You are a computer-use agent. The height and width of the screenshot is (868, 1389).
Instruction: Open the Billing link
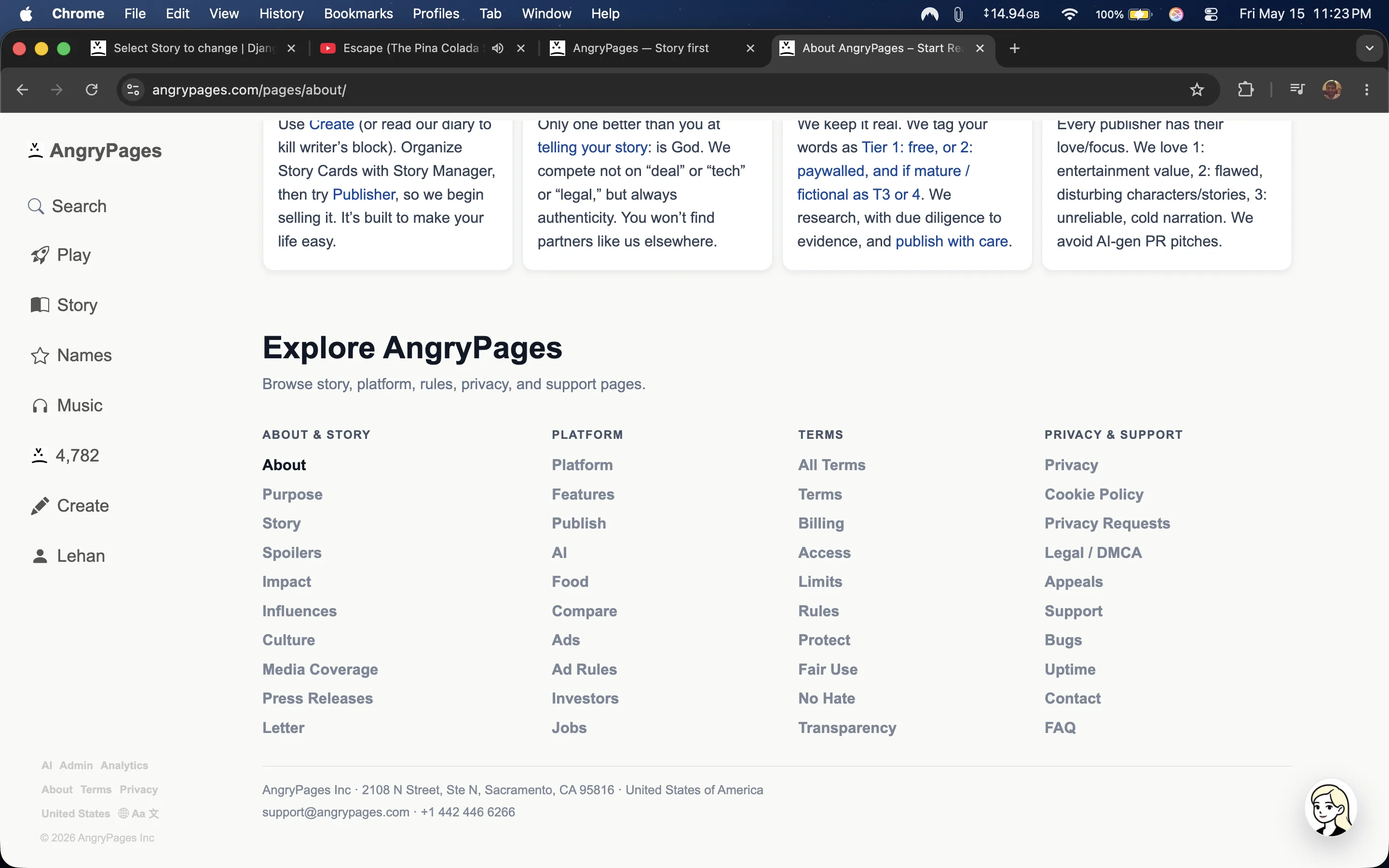click(x=821, y=524)
